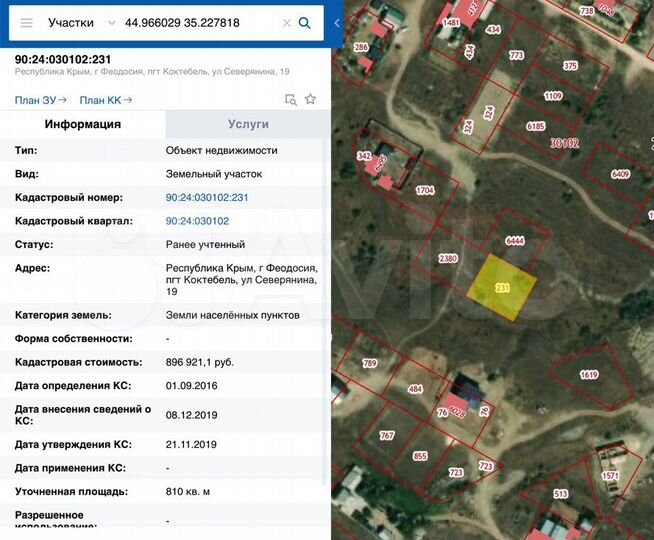The width and height of the screenshot is (654, 540).
Task: Add parcel to favorites with star icon
Action: point(310,99)
